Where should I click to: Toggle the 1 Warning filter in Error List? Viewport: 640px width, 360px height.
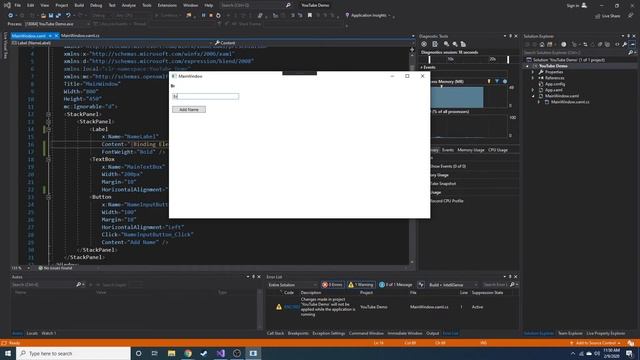pos(361,284)
